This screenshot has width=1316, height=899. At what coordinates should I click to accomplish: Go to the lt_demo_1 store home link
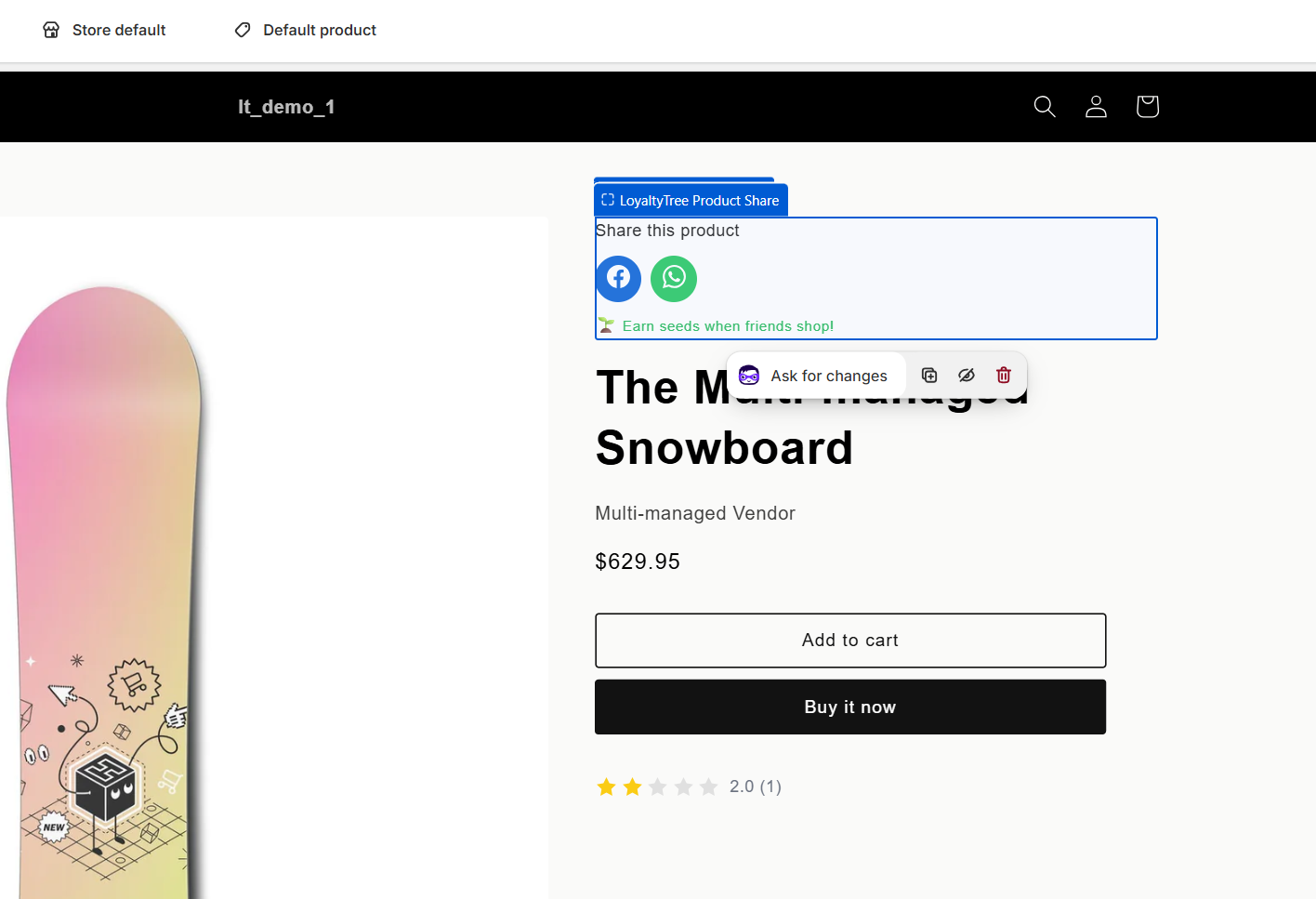tap(286, 107)
